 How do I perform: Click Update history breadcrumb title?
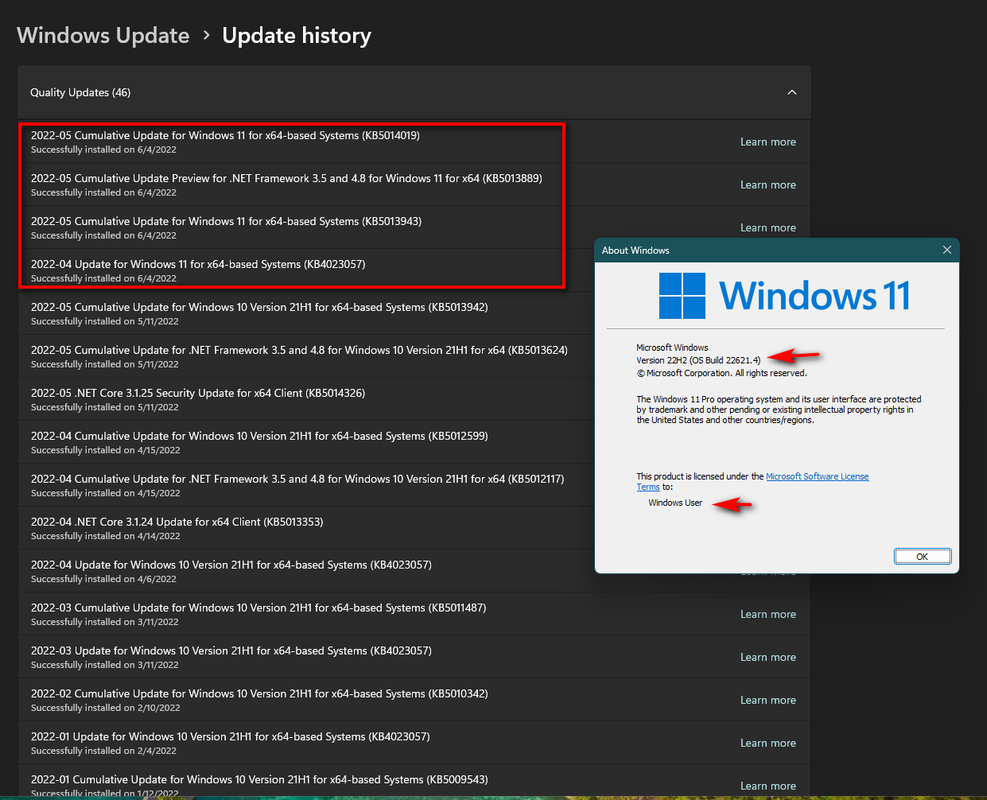pyautogui.click(x=296, y=35)
